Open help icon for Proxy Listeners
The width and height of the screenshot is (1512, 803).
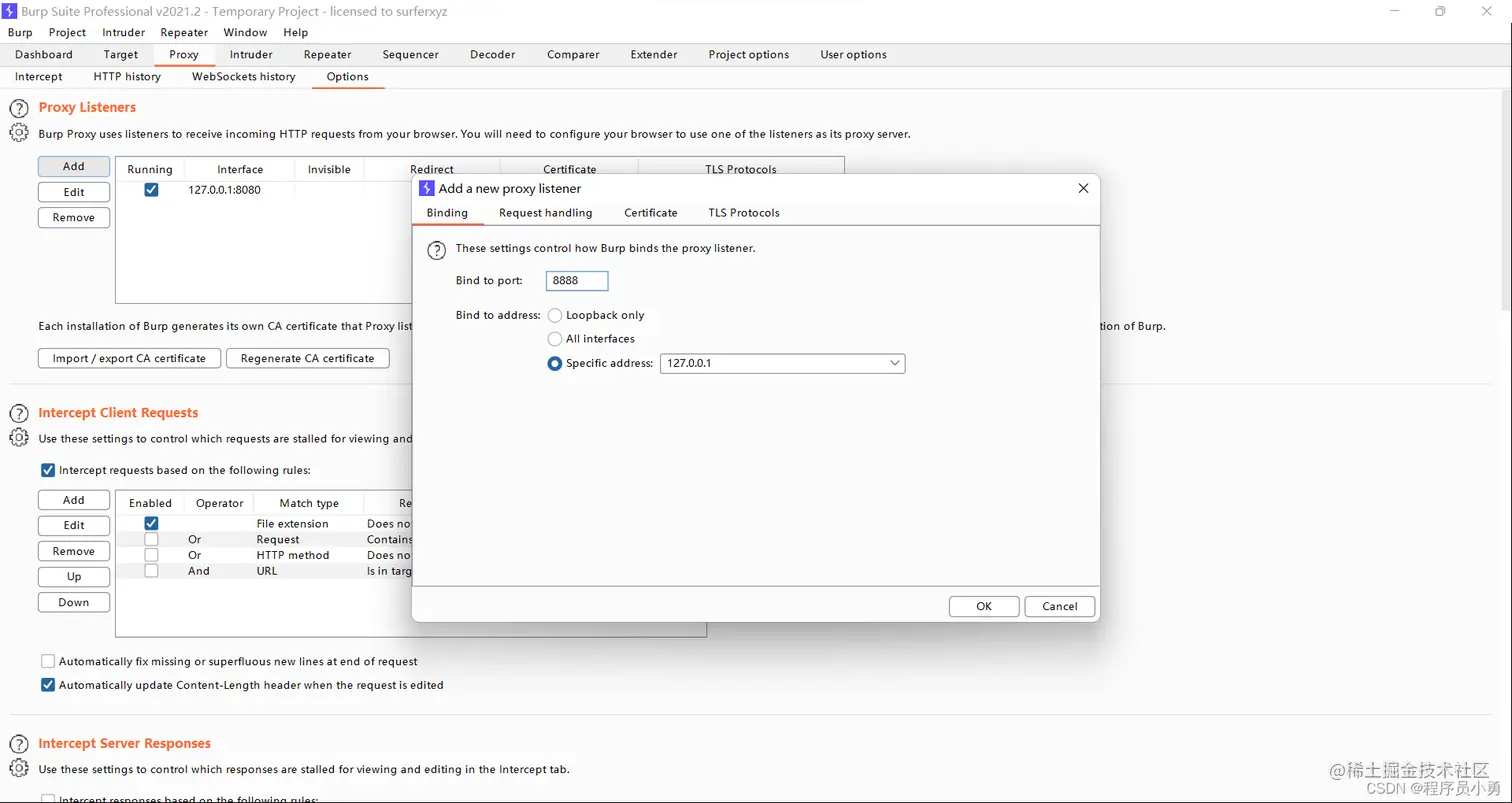click(x=18, y=108)
